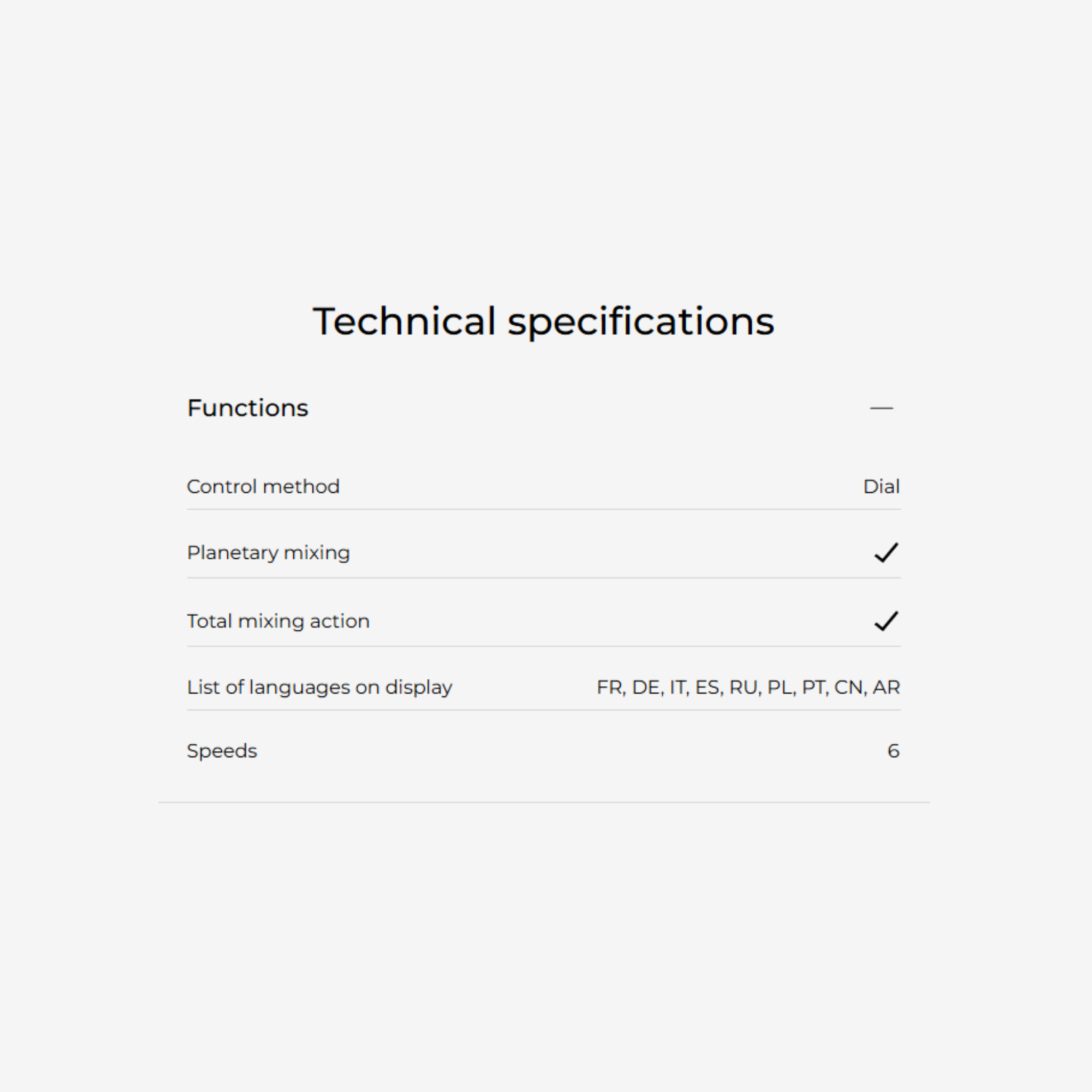Select the Planetary mixing label

[x=269, y=553]
